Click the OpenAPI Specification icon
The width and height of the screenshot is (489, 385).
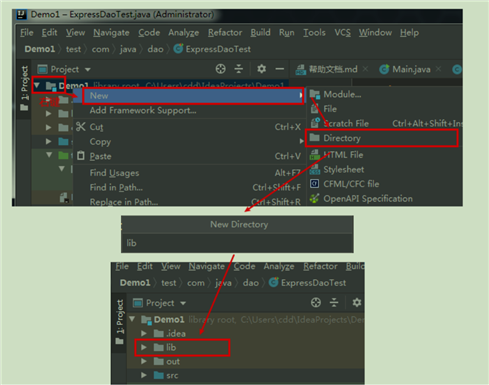click(314, 198)
